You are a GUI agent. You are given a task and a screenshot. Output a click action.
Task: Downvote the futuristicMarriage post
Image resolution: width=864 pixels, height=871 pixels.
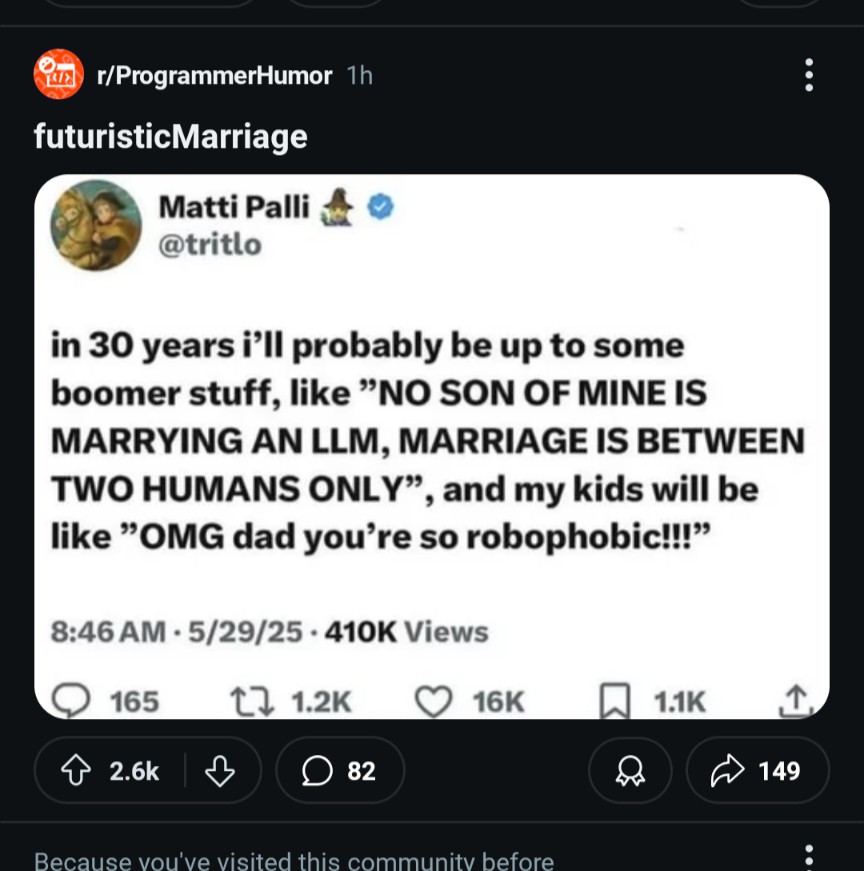coord(219,771)
